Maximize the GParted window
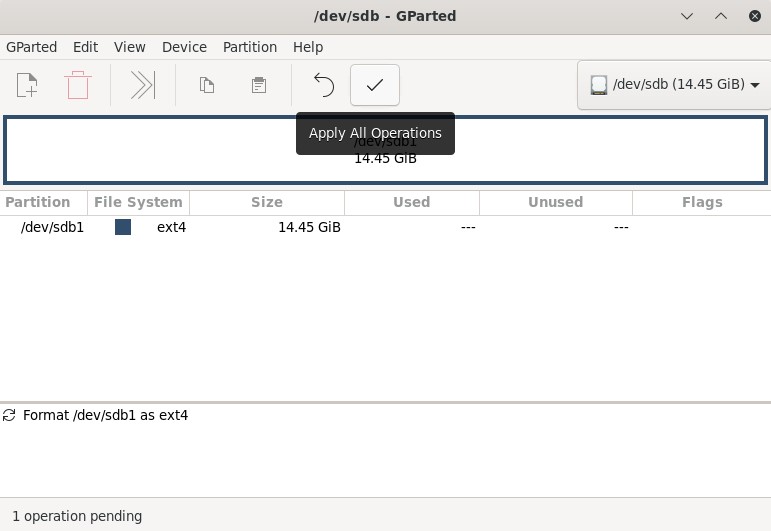The image size is (771, 531). [721, 16]
